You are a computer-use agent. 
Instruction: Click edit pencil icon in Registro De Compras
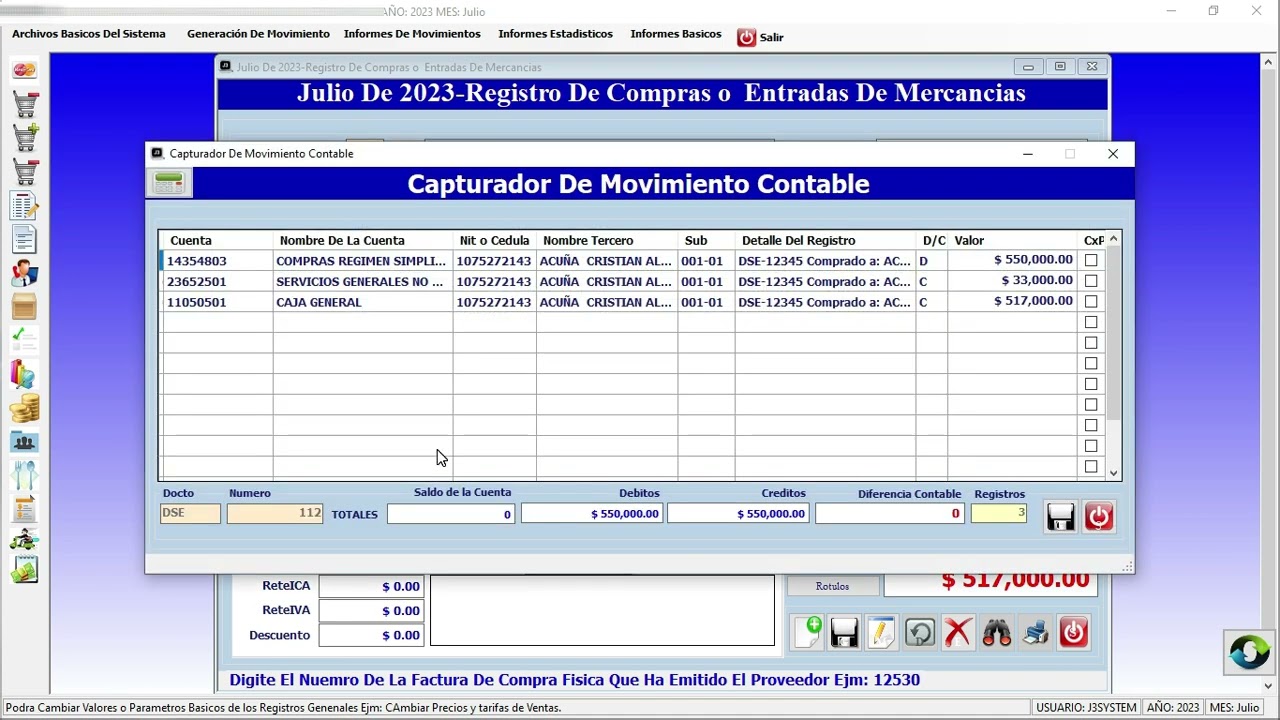click(881, 632)
